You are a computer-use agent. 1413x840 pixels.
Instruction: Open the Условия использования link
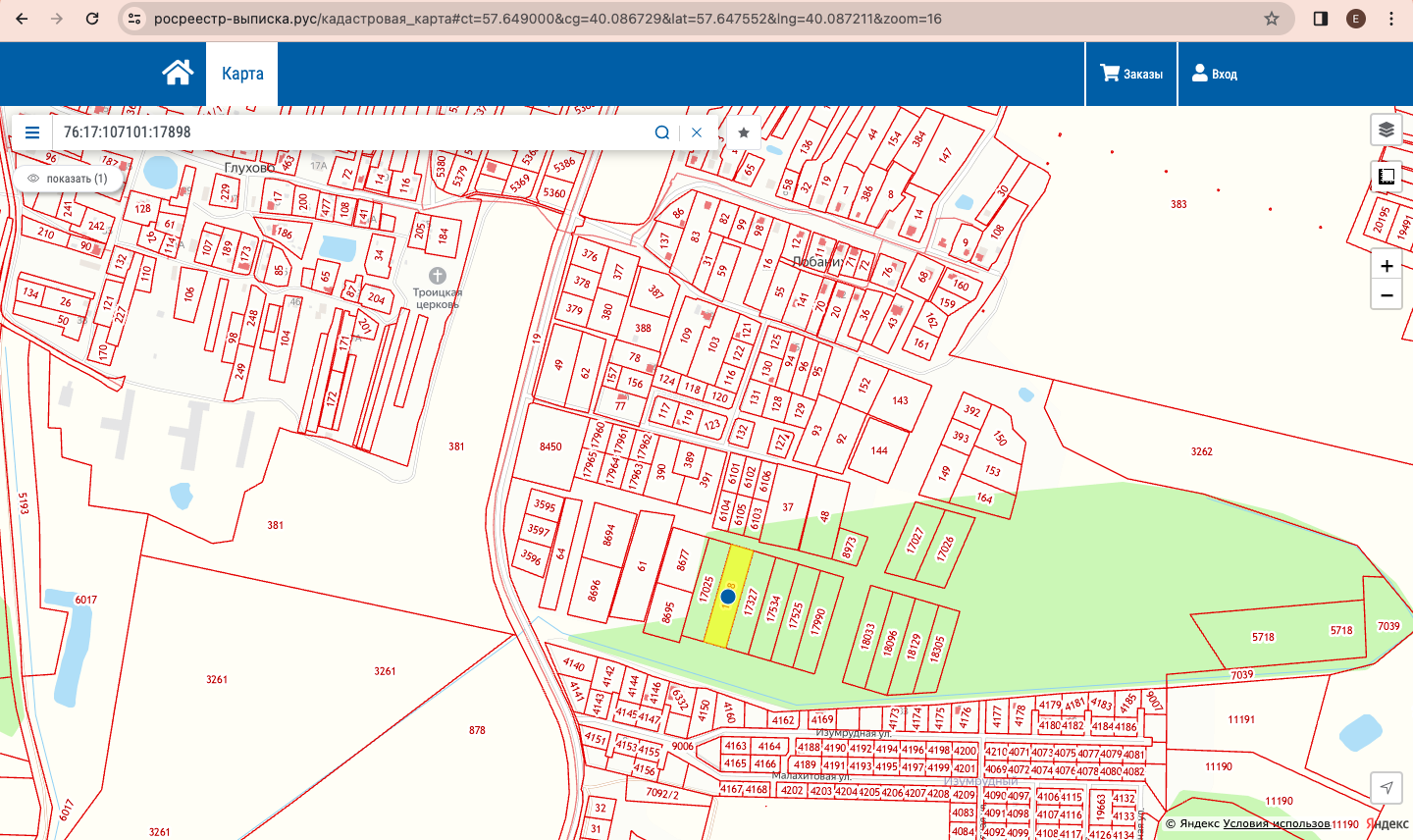point(1276,824)
